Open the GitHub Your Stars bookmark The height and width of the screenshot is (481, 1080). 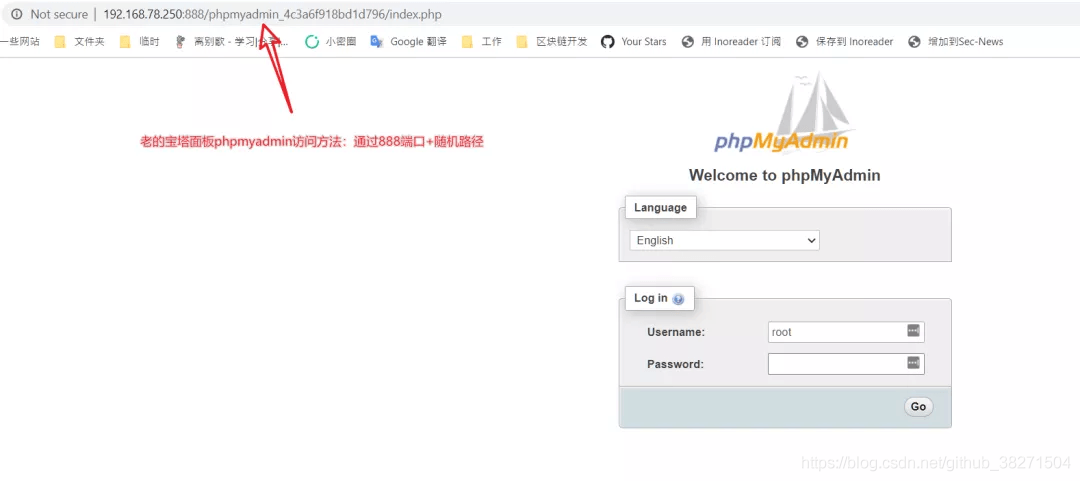[x=634, y=41]
